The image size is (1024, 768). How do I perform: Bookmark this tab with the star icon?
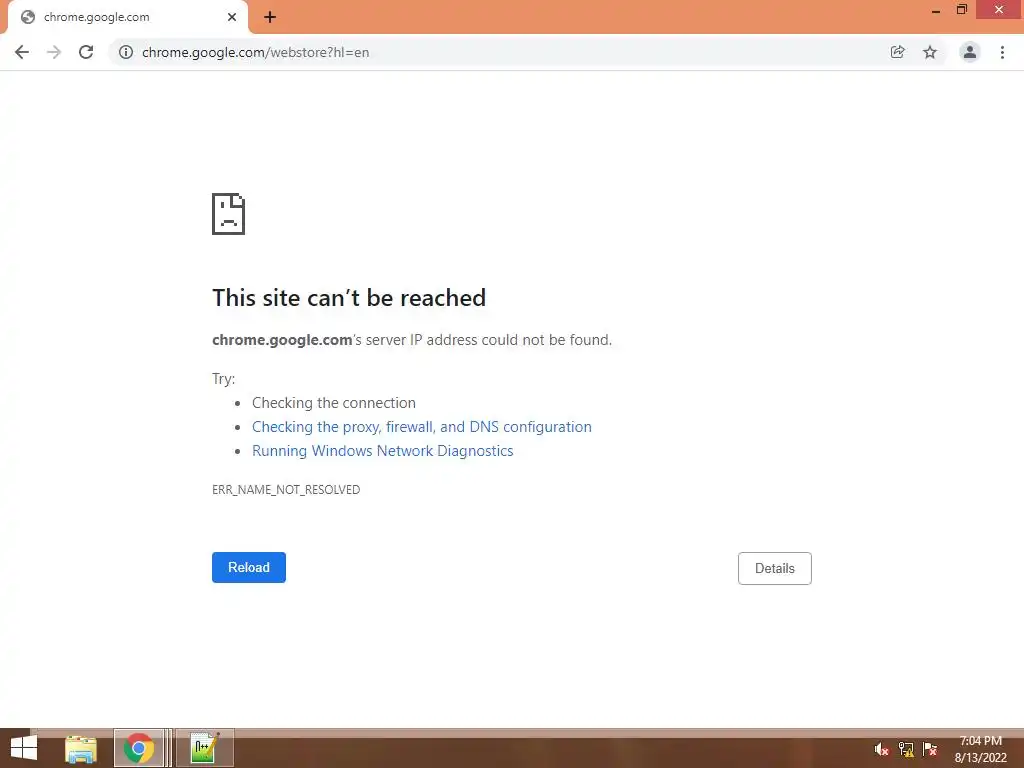point(930,52)
